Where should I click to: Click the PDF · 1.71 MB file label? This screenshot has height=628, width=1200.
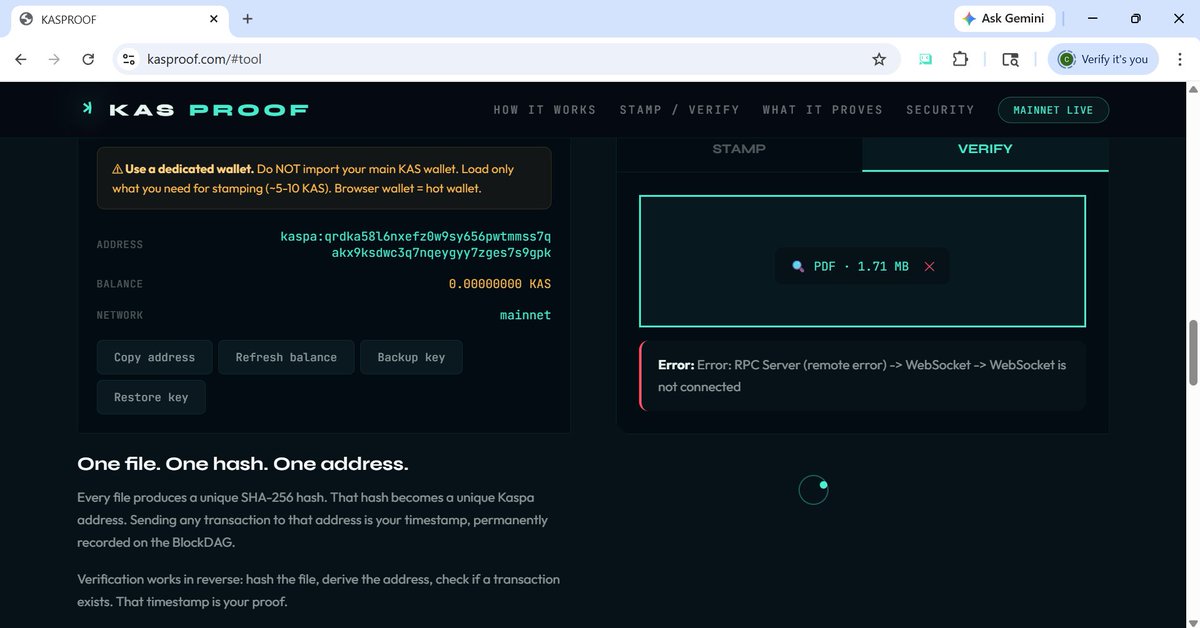click(861, 266)
